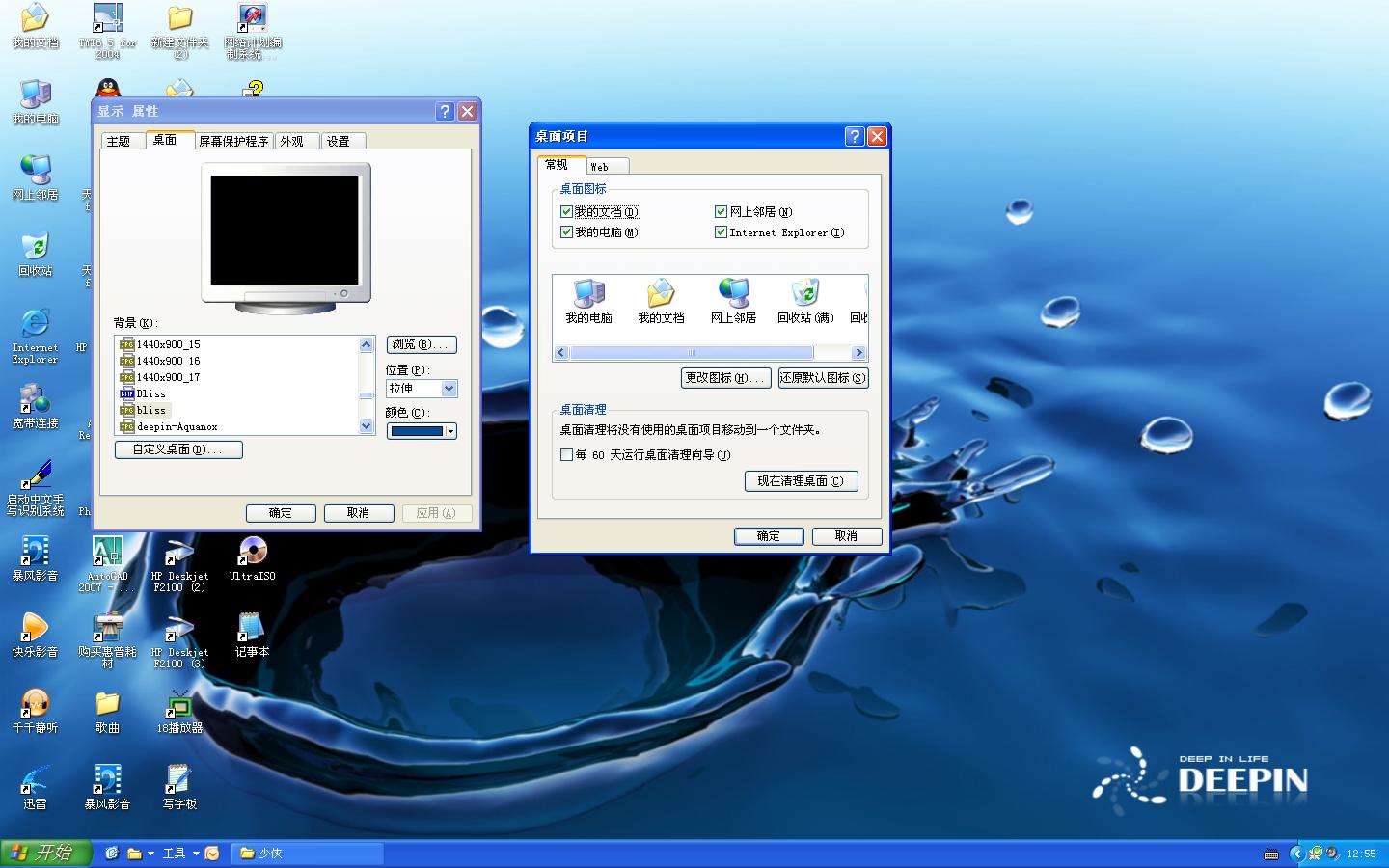Uncheck 网上邻居 desktop icon checkbox
Viewport: 1389px width, 868px height.
click(x=721, y=211)
